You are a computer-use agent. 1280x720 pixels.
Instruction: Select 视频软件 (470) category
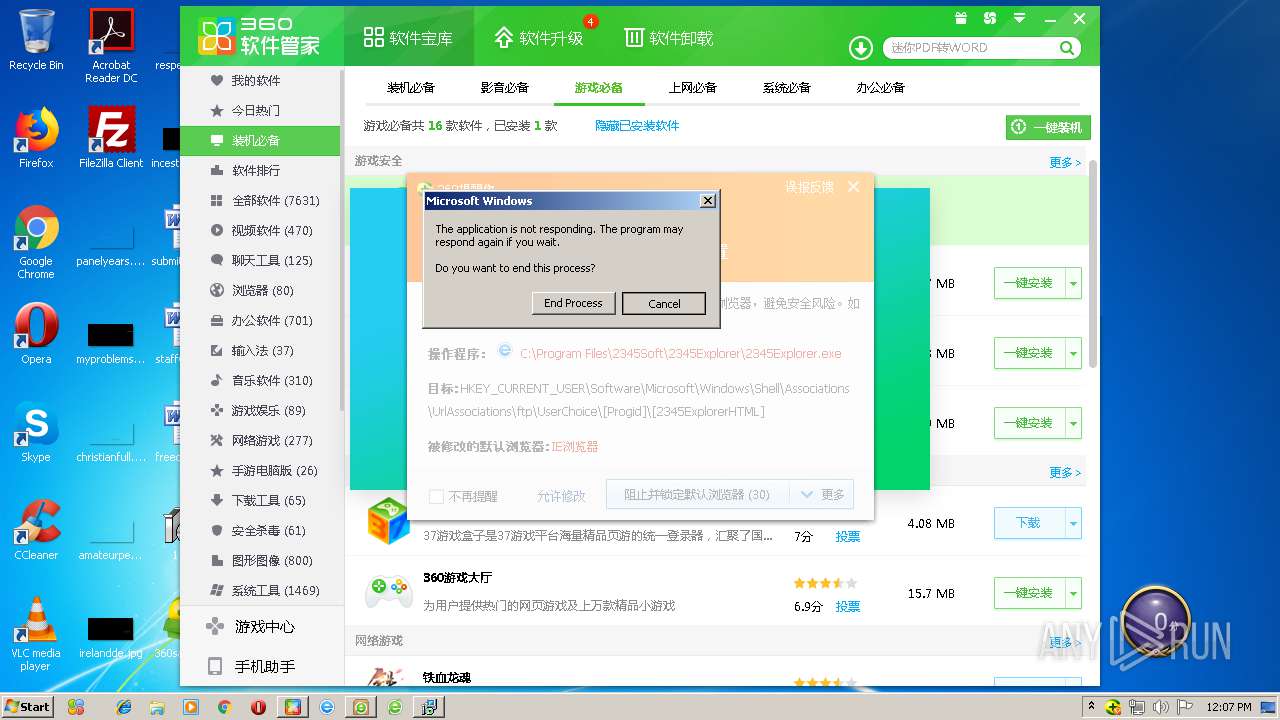(260, 230)
